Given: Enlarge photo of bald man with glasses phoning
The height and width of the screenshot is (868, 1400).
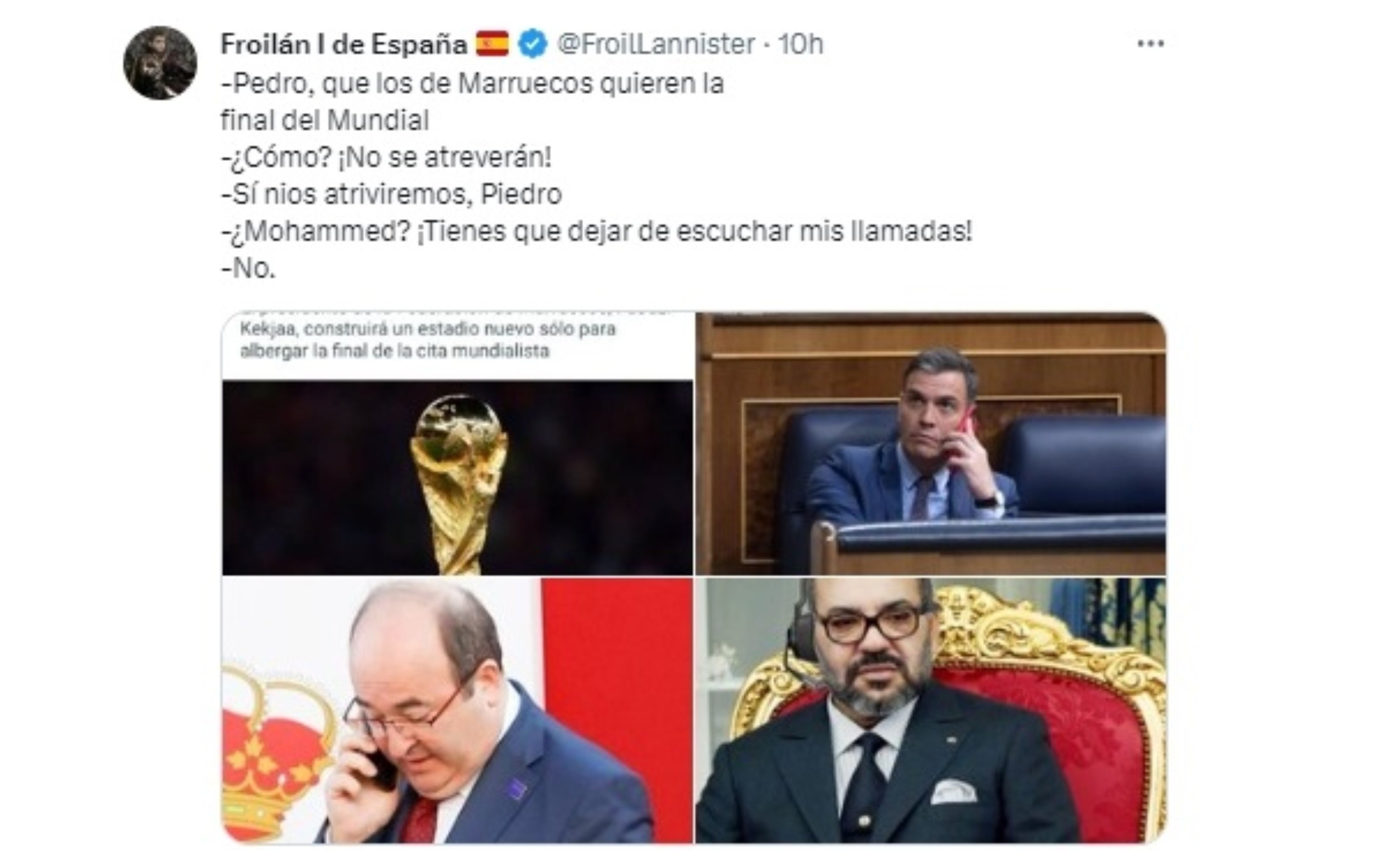Looking at the screenshot, I should [458, 710].
